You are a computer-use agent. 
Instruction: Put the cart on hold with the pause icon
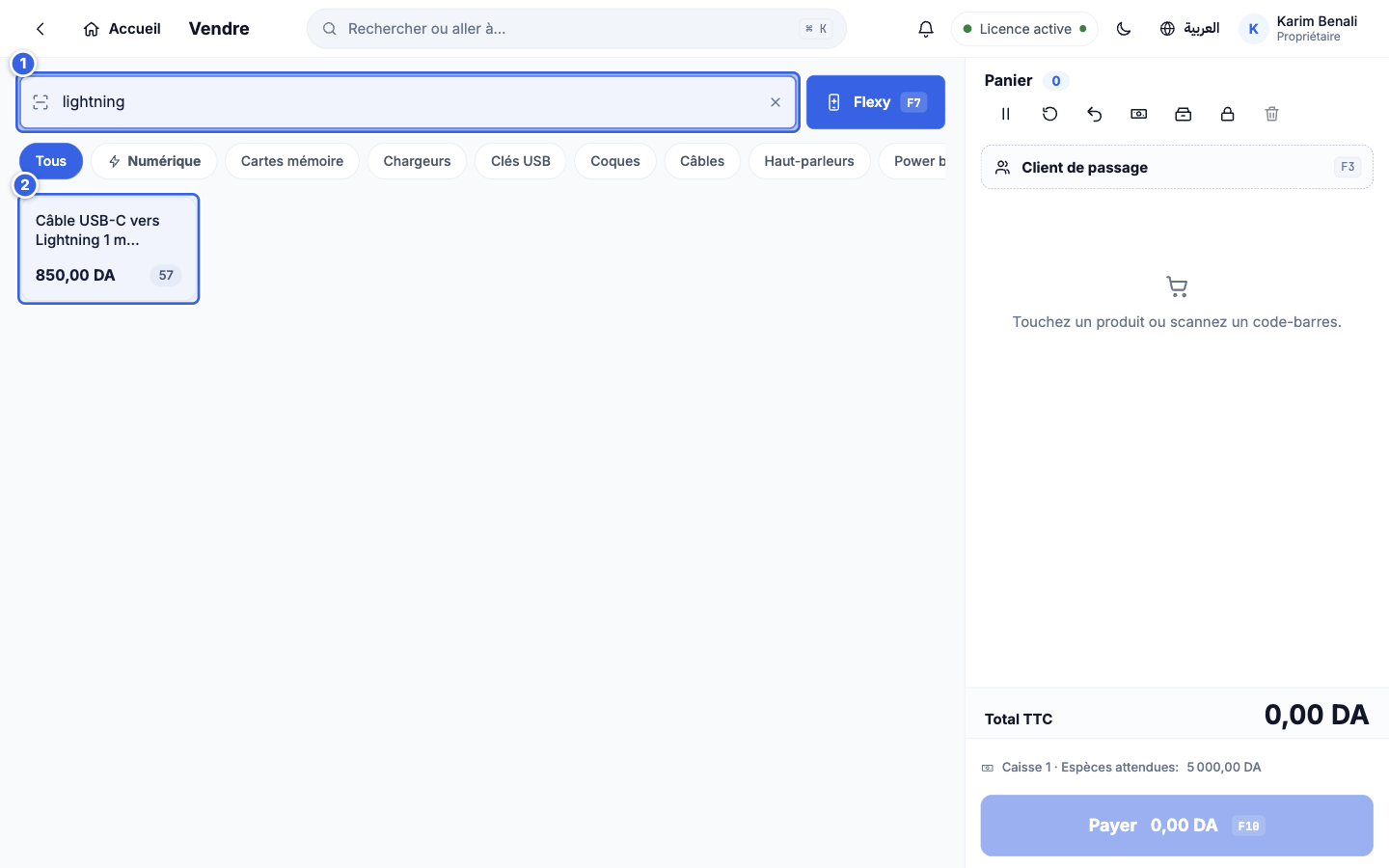(x=1005, y=114)
